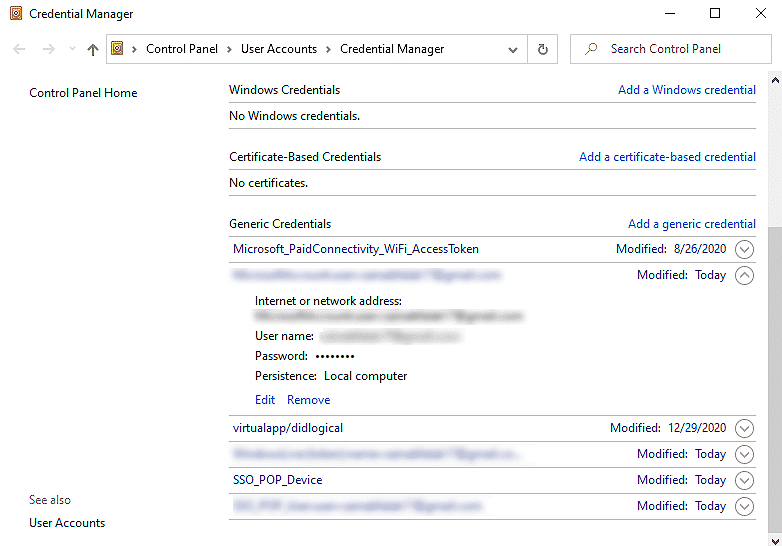Click the Credential Manager icon in address bar
The height and width of the screenshot is (546, 782).
(117, 48)
